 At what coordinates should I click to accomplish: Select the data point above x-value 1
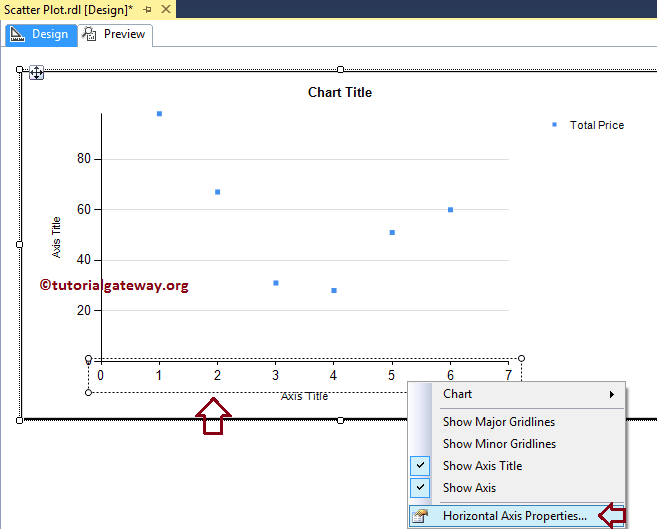point(159,114)
